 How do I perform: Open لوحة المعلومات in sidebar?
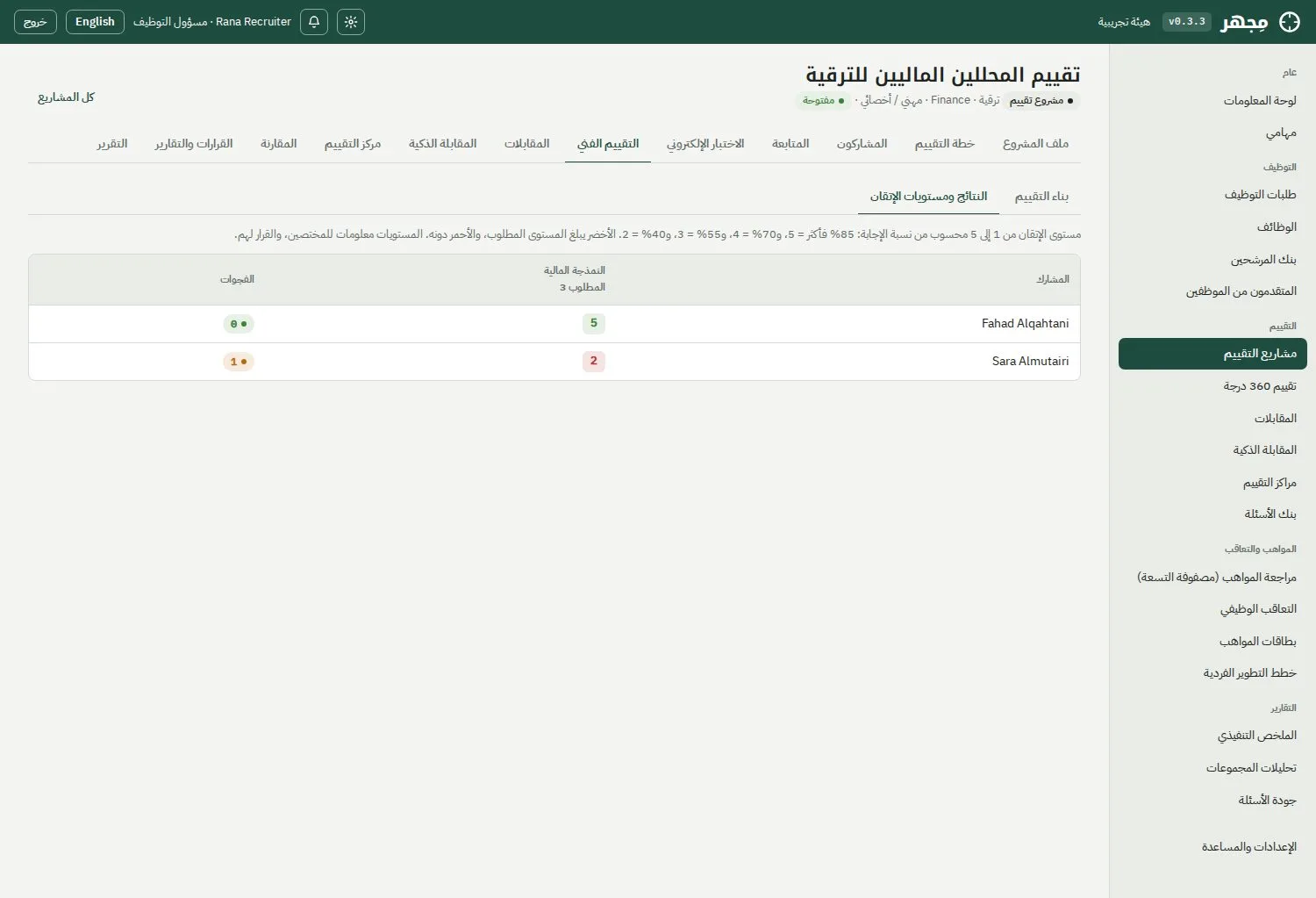(x=1212, y=101)
